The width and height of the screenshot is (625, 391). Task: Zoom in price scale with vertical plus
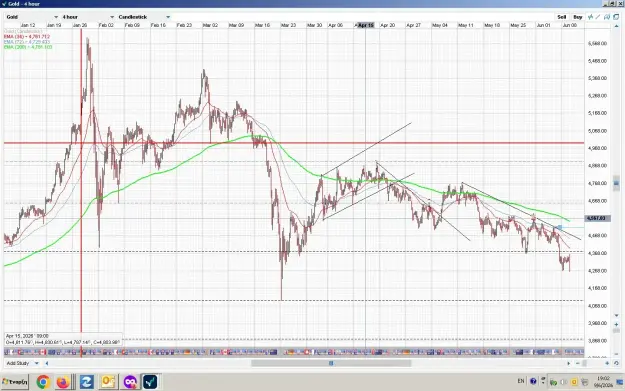616,324
